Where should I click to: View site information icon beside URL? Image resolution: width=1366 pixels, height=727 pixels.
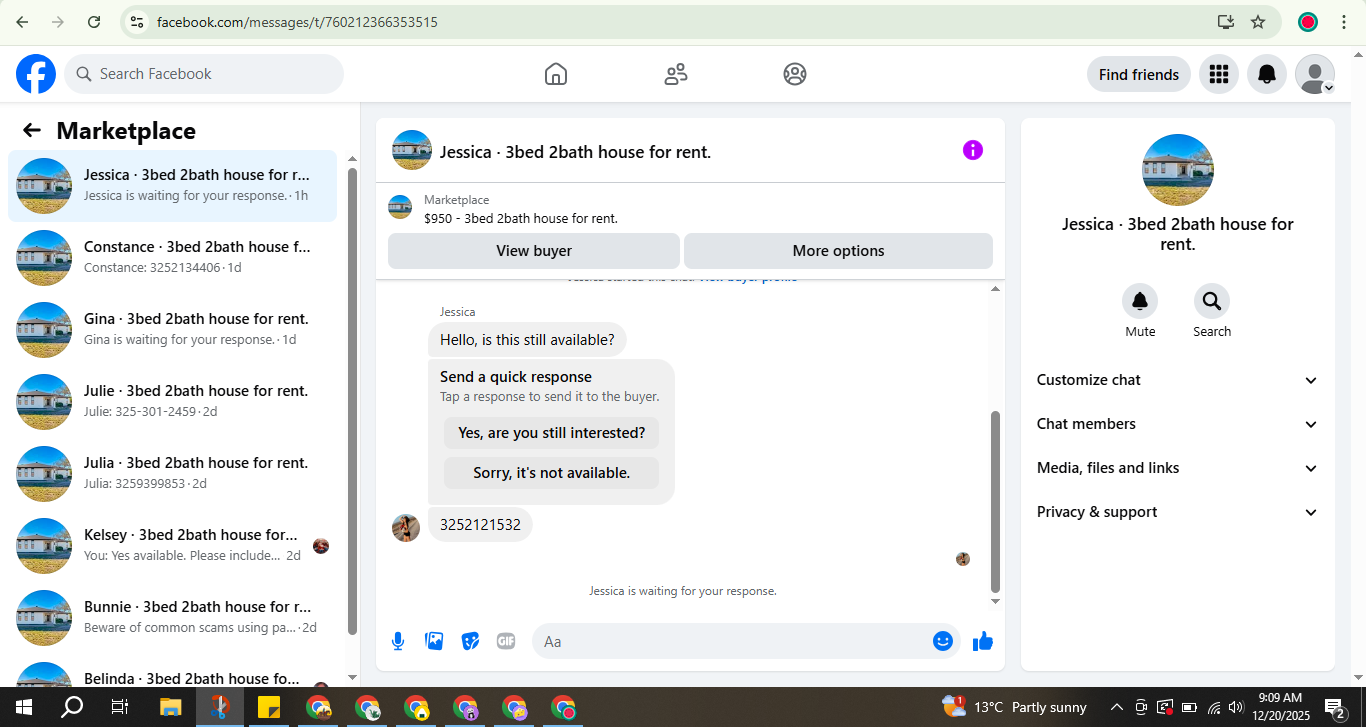(x=138, y=22)
